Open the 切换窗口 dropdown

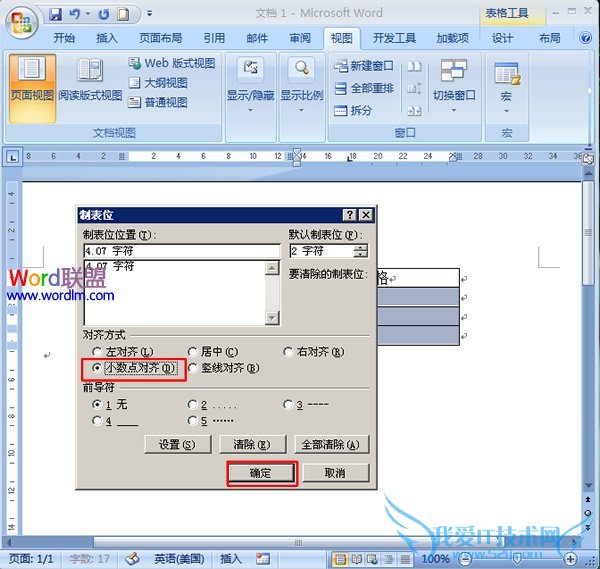click(454, 86)
